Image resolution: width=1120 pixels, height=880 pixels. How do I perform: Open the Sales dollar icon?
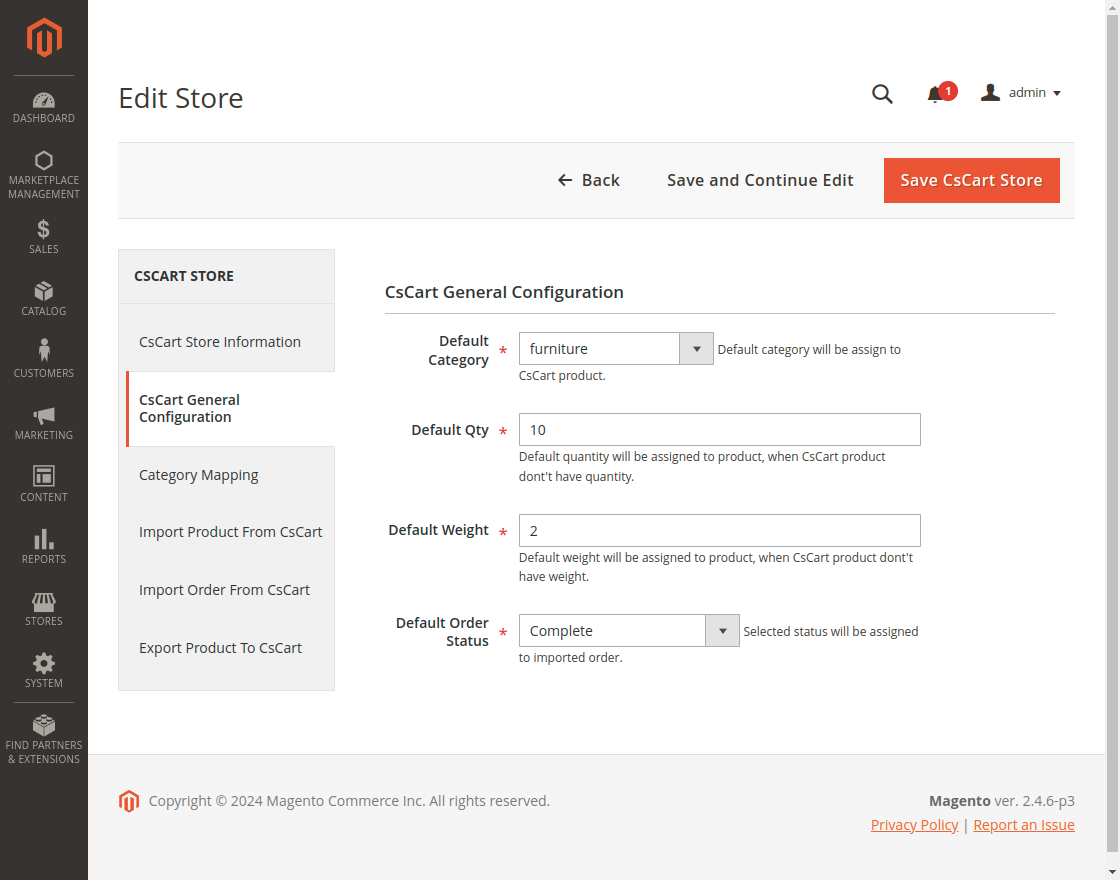point(44,229)
